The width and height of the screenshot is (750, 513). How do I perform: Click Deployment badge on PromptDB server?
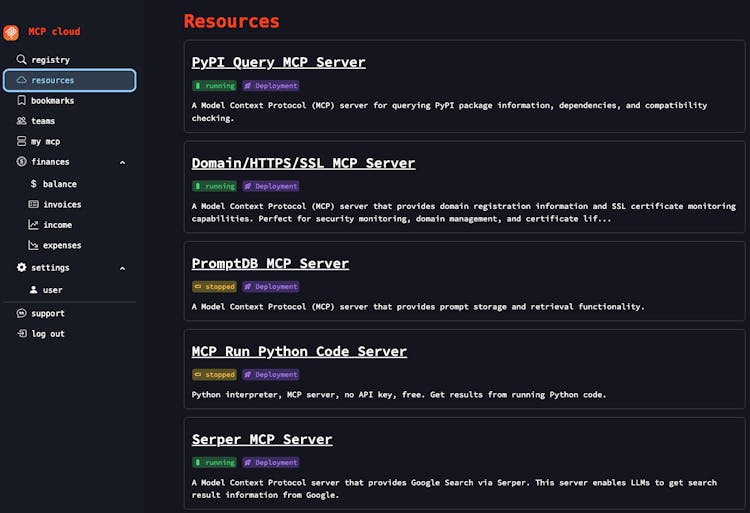point(271,286)
